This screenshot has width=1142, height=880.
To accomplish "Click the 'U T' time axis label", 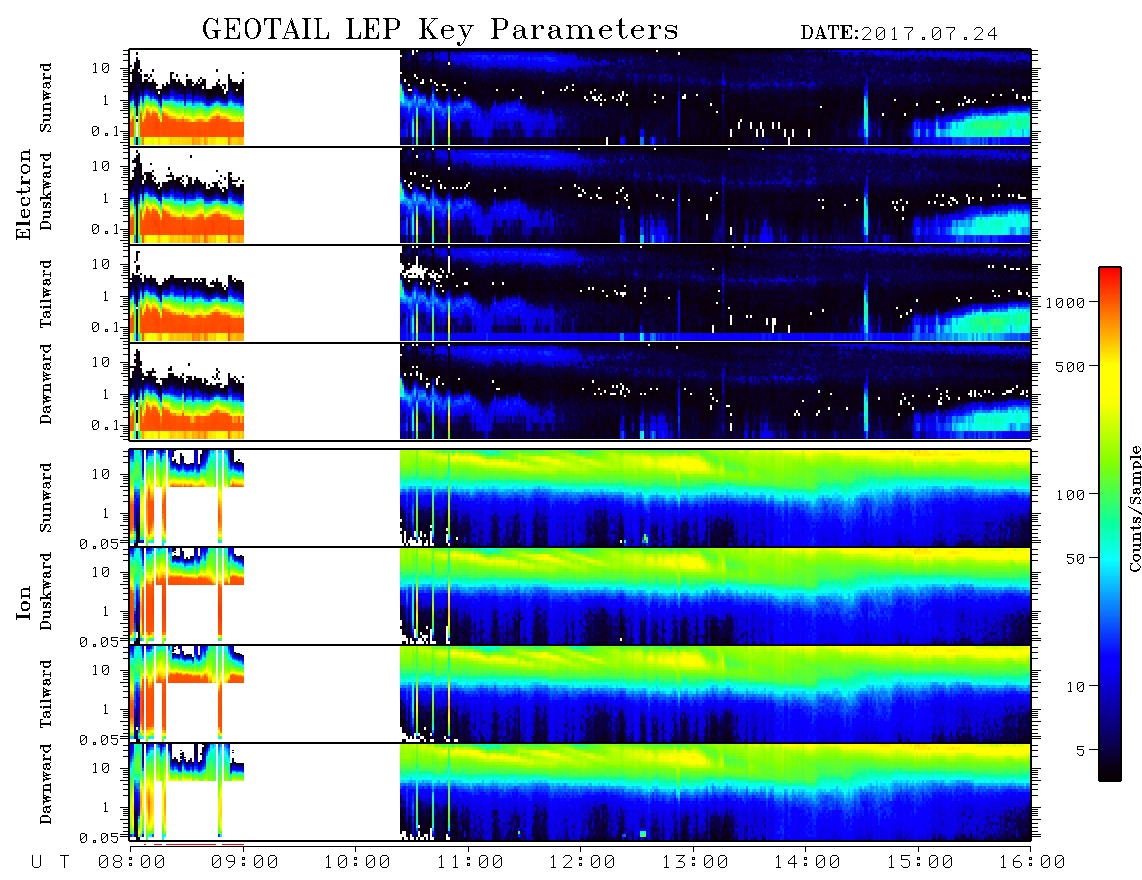I will tap(50, 863).
